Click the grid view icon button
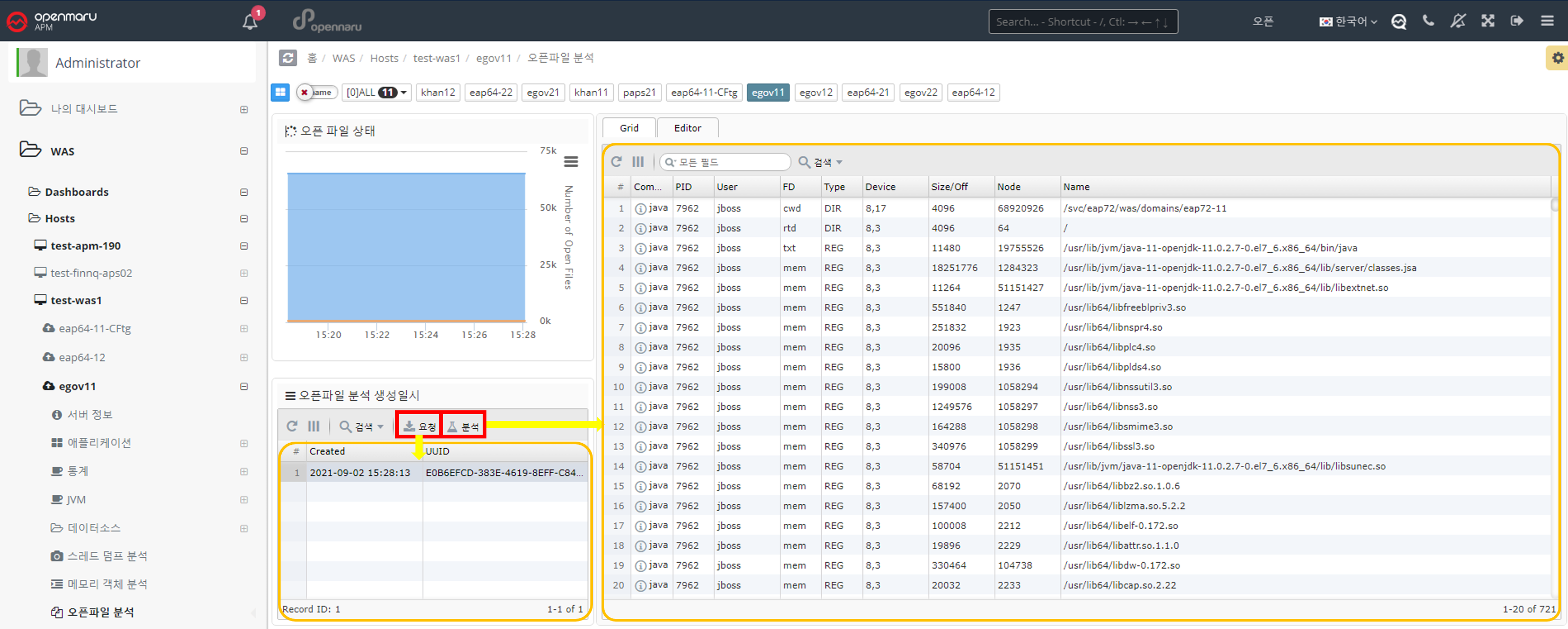This screenshot has width=1568, height=629. coord(280,92)
